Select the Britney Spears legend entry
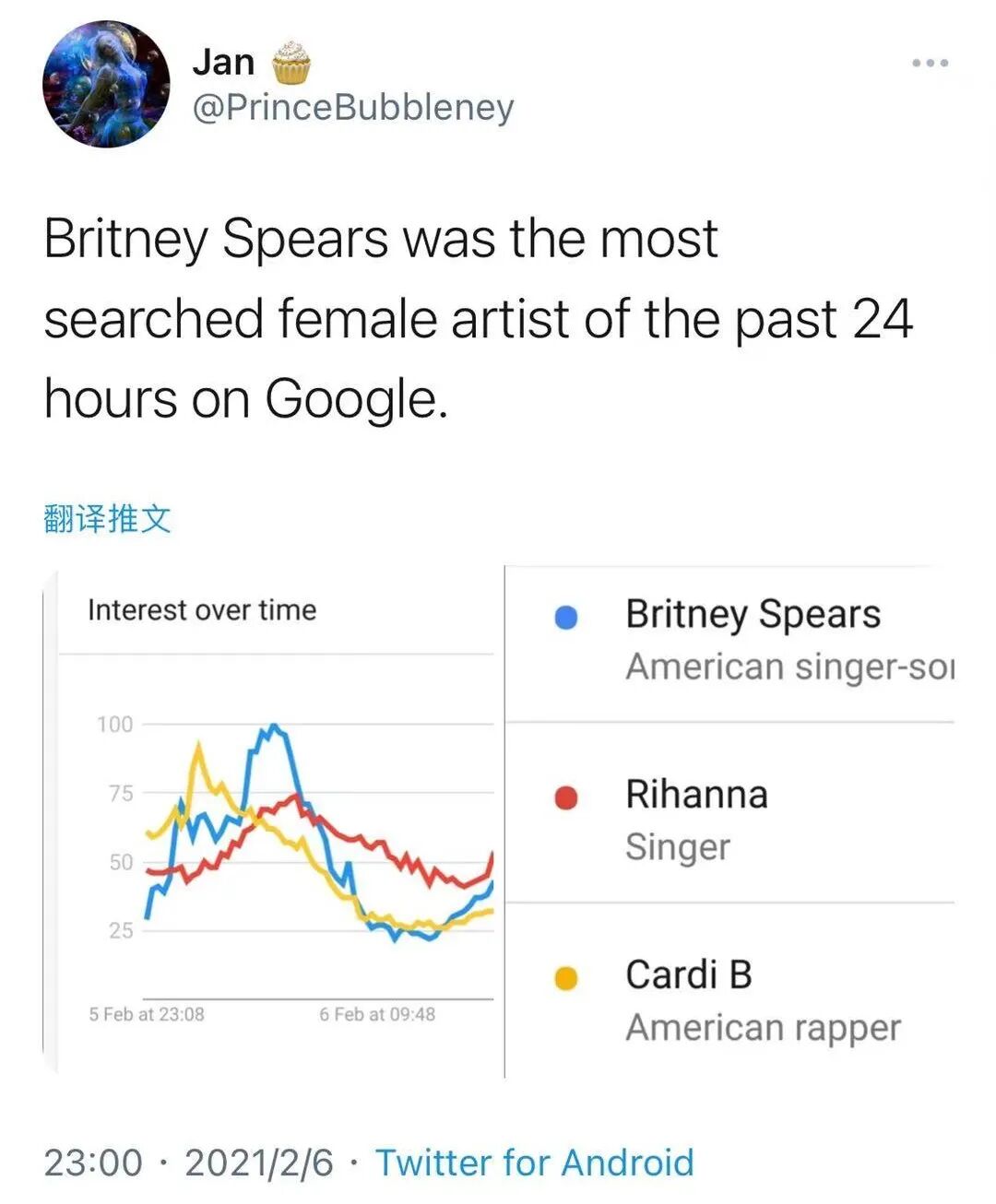Viewport: 996px width, 1204px height. [x=729, y=641]
